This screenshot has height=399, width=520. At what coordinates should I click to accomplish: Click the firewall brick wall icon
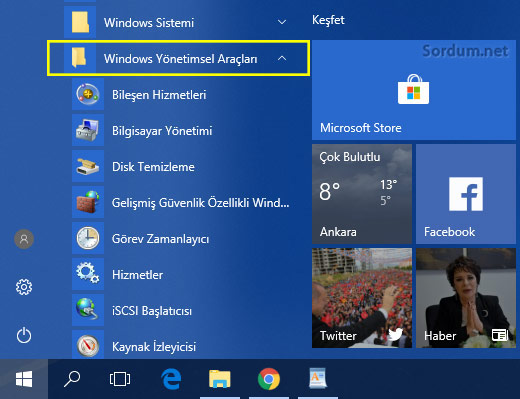88,202
